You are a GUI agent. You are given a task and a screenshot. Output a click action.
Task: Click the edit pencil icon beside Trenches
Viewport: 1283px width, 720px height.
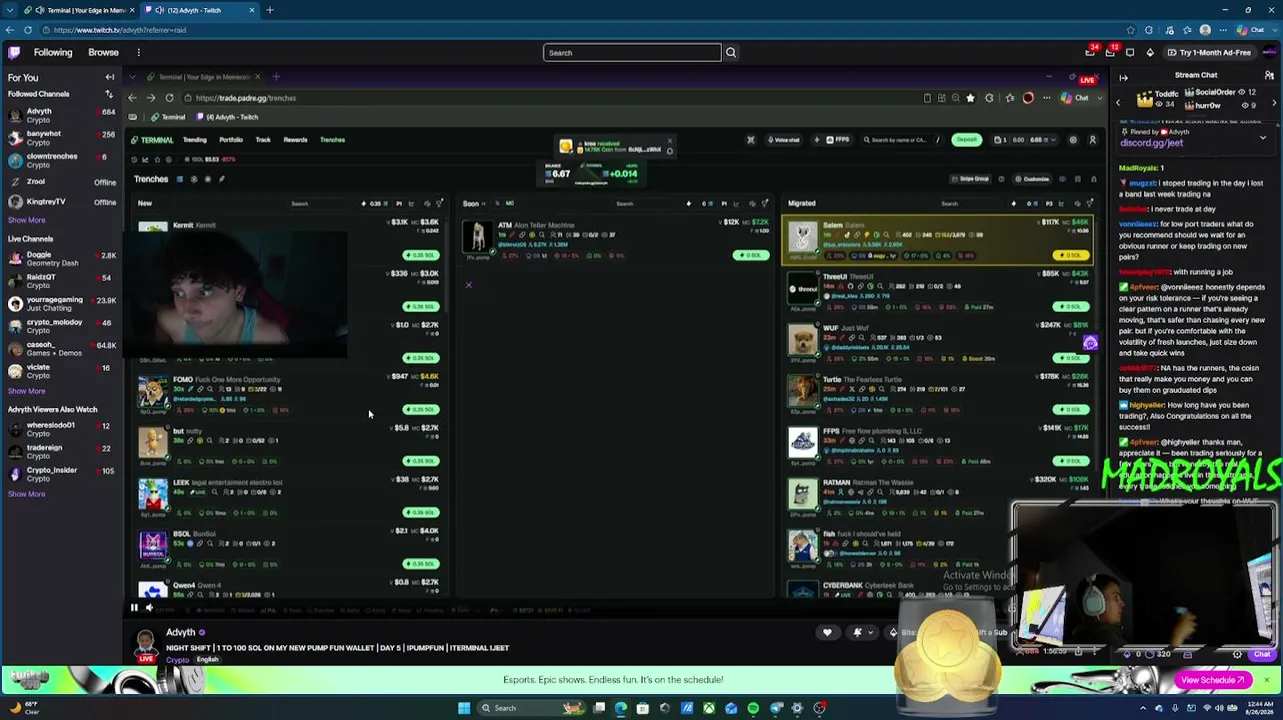click(x=222, y=179)
